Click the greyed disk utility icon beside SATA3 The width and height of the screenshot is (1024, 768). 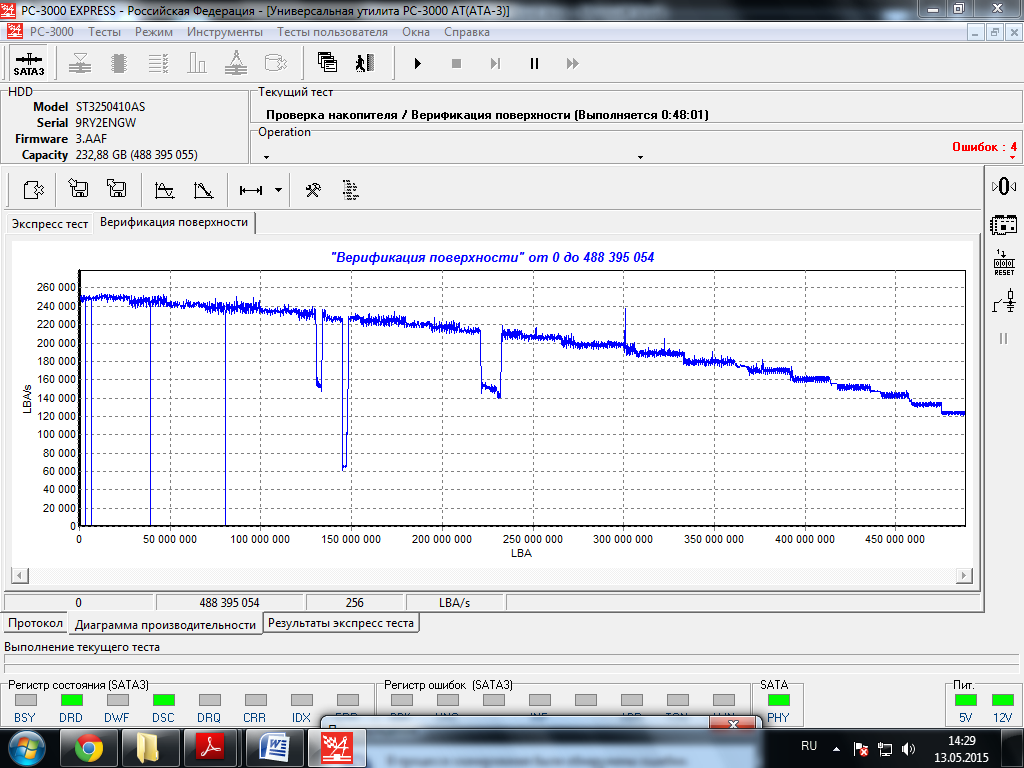[80, 63]
